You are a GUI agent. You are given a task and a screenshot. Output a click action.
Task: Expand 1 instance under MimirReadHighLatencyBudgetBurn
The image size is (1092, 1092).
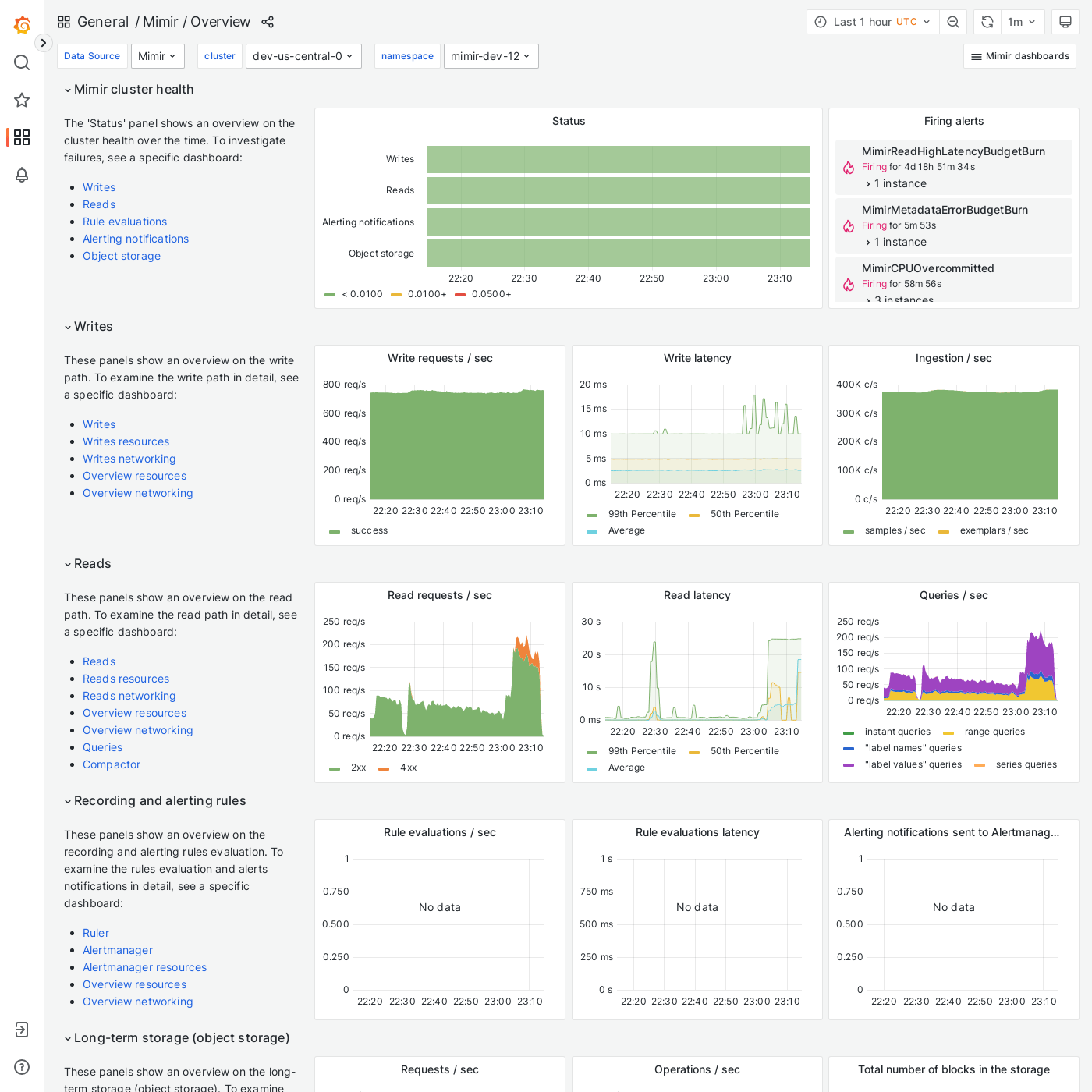899,183
